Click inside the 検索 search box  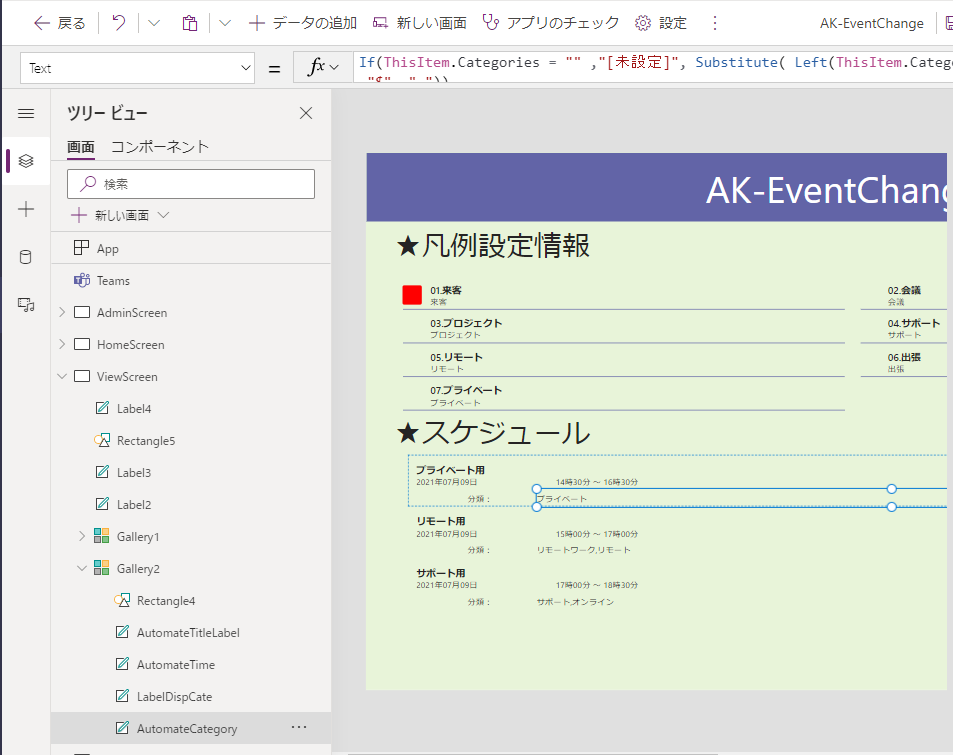(190, 184)
